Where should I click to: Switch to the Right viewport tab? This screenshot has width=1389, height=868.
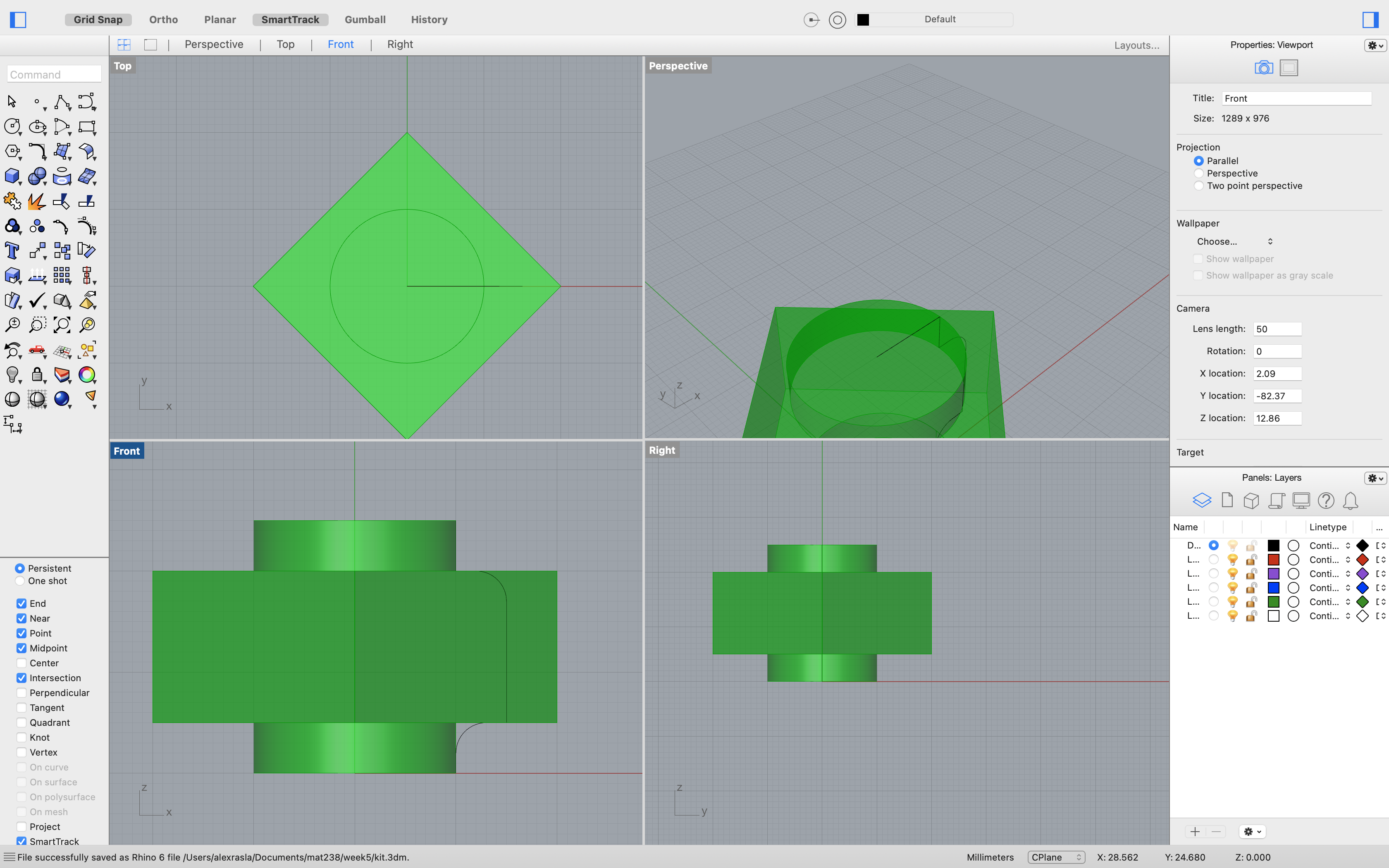[399, 45]
